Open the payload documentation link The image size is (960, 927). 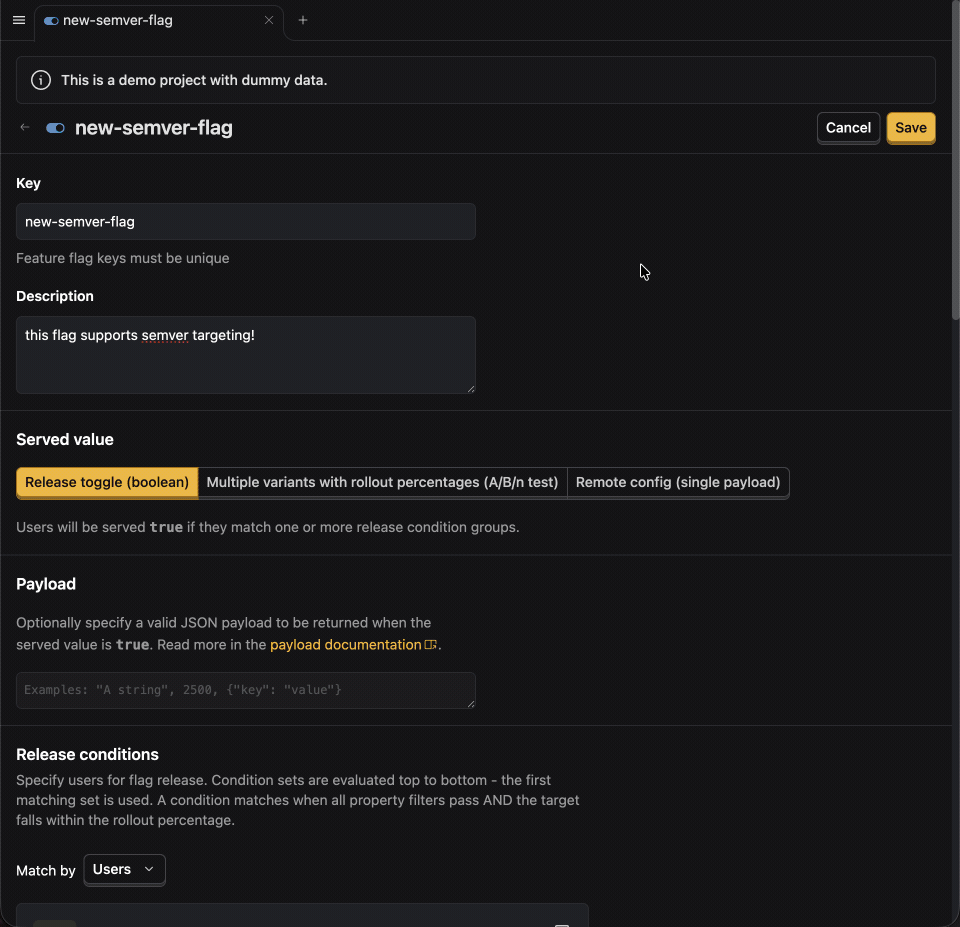coord(345,645)
